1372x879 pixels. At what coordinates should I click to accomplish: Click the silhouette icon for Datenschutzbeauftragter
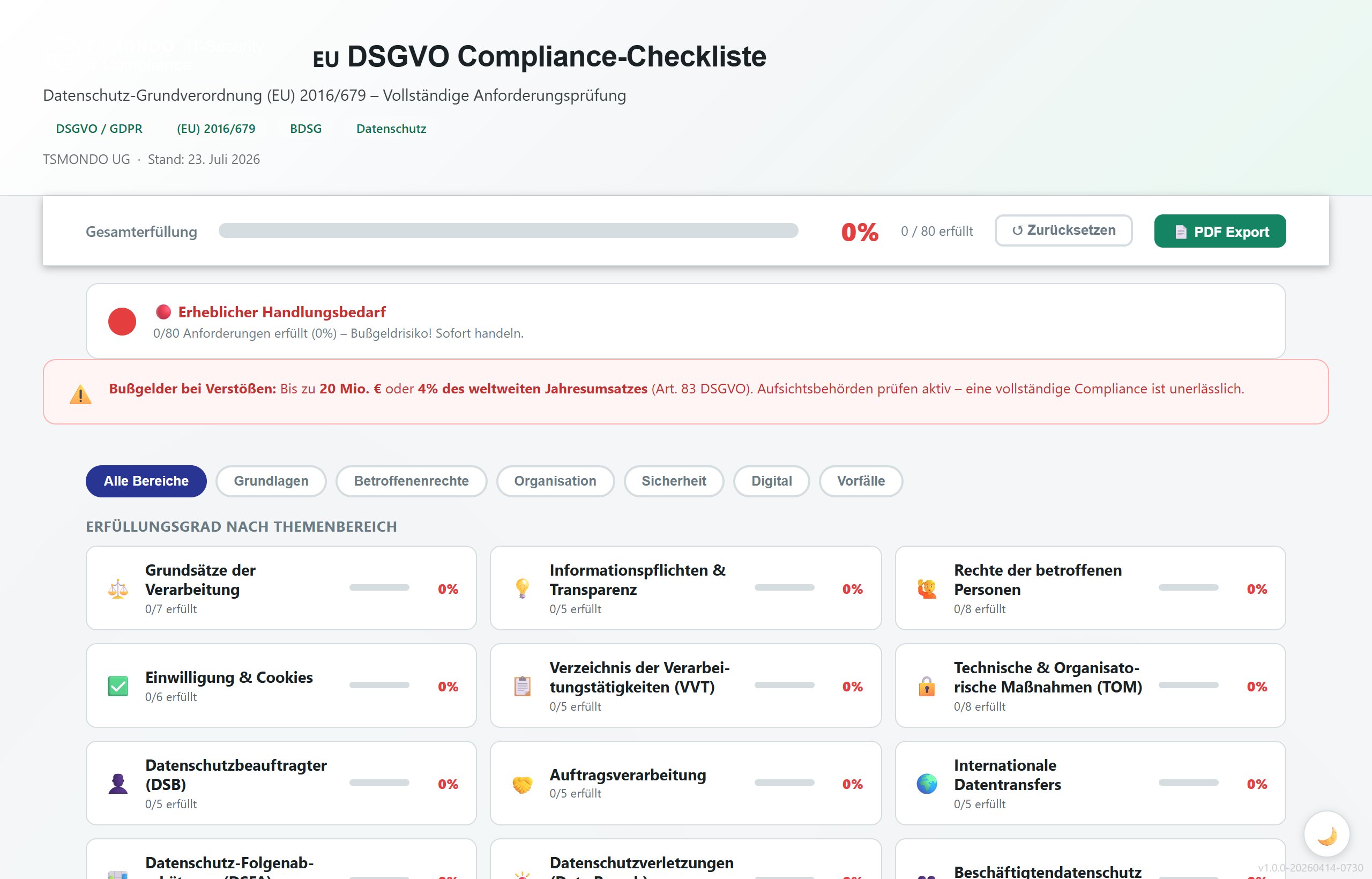tap(118, 784)
